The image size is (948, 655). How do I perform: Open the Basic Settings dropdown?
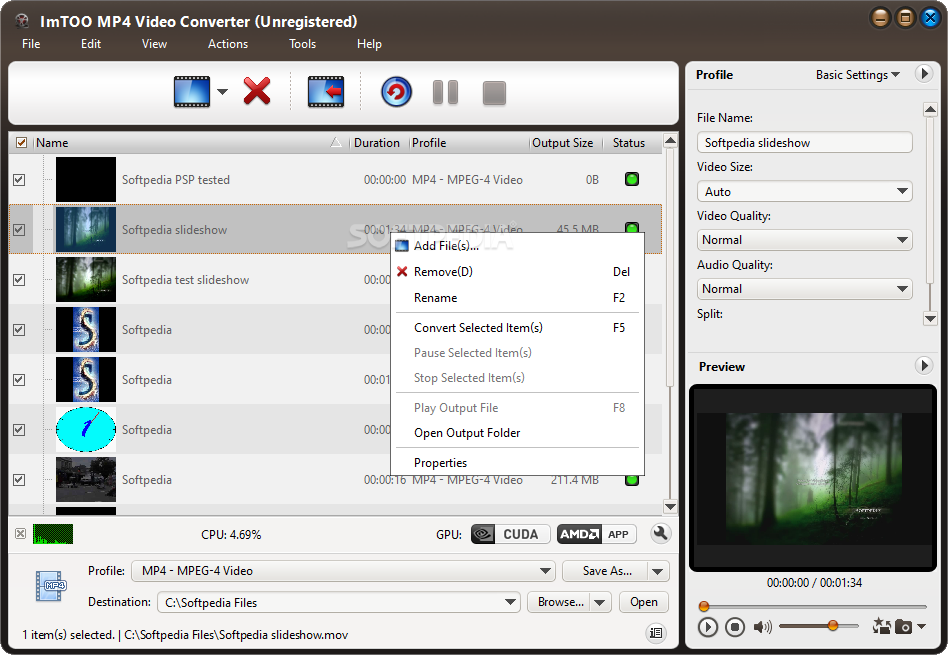[x=857, y=74]
